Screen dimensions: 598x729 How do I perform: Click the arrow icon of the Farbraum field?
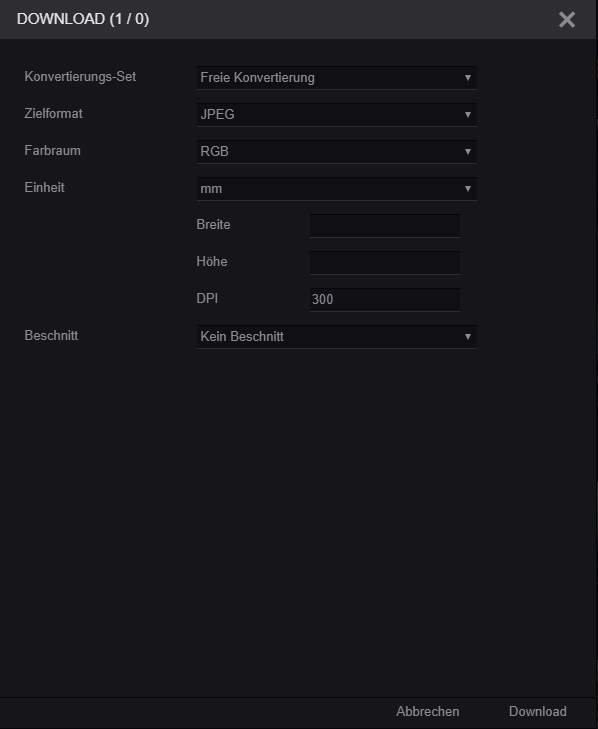point(468,152)
